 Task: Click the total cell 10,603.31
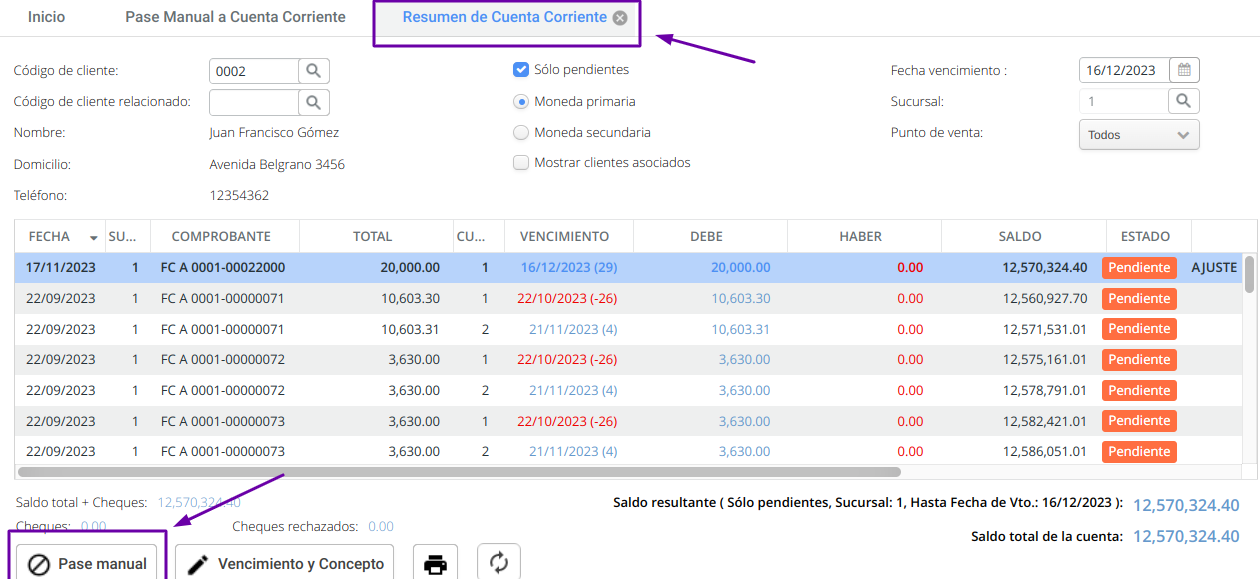(410, 329)
